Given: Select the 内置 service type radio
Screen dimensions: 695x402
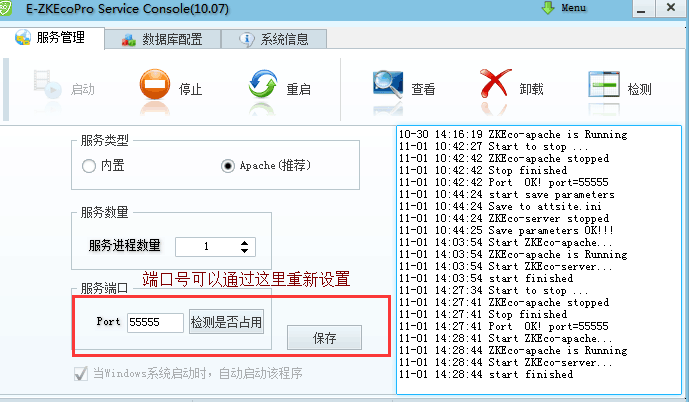Looking at the screenshot, I should point(89,166).
